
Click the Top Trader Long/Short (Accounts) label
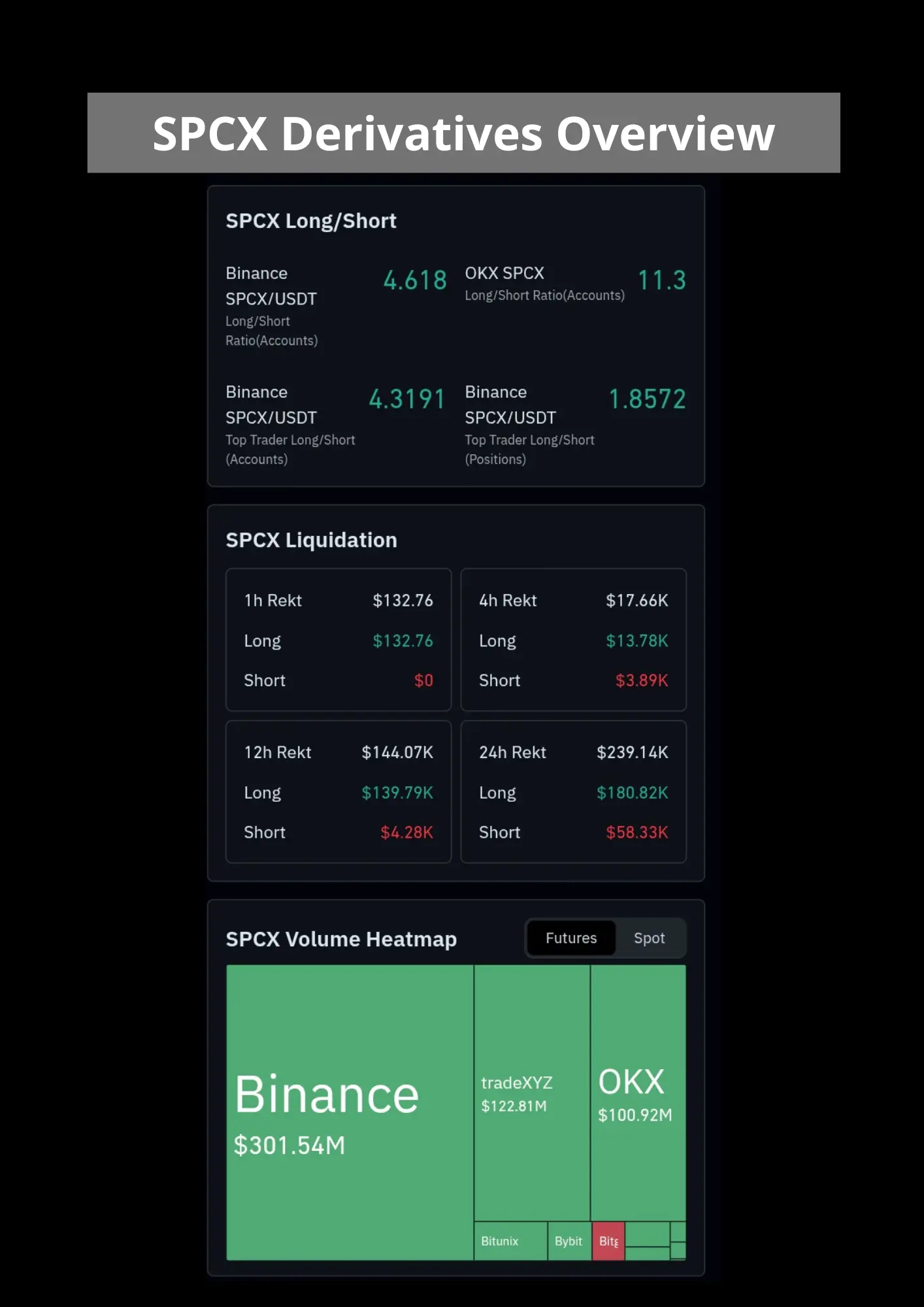(x=290, y=450)
